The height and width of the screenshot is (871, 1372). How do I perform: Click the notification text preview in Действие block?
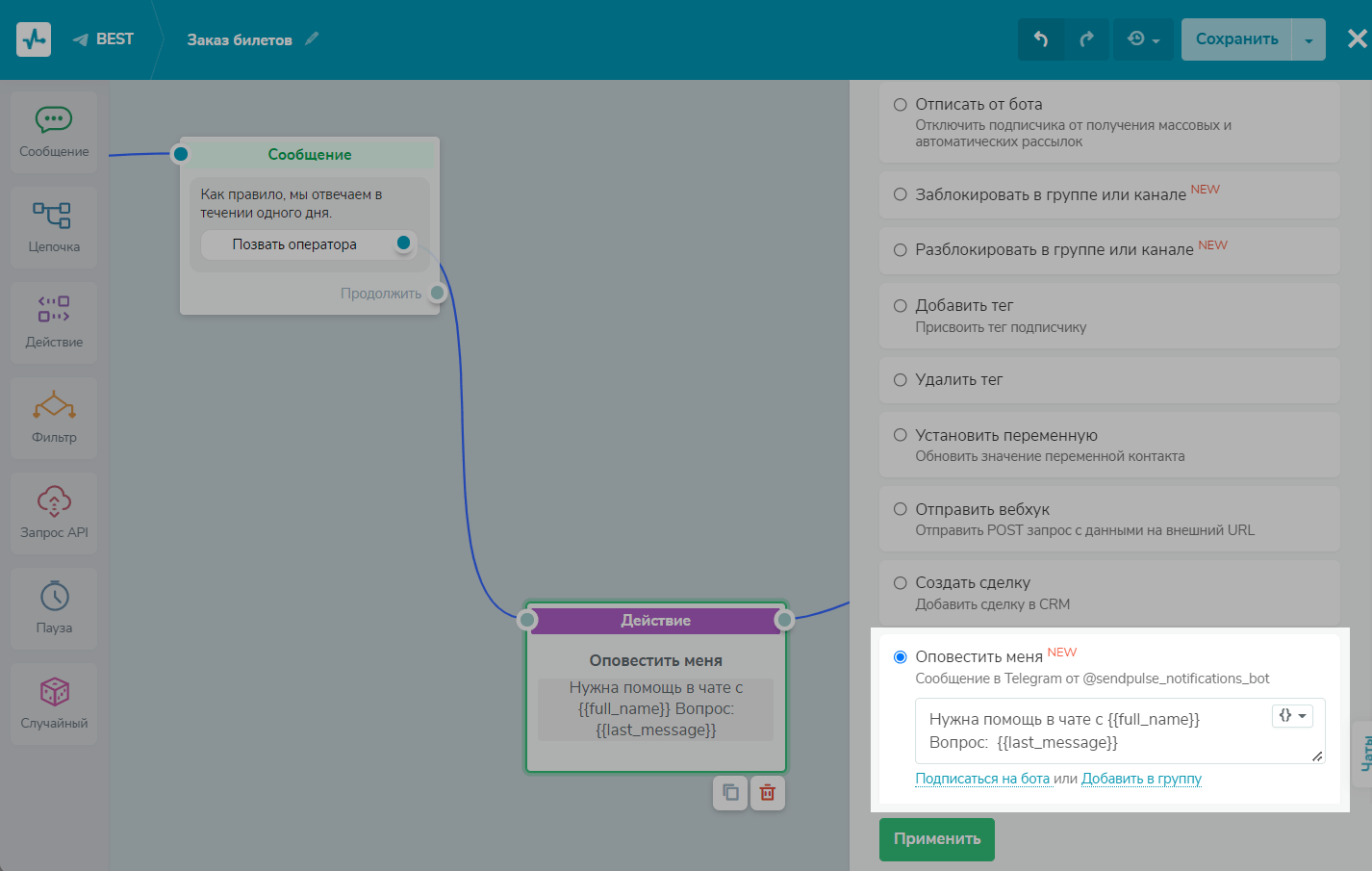point(656,709)
